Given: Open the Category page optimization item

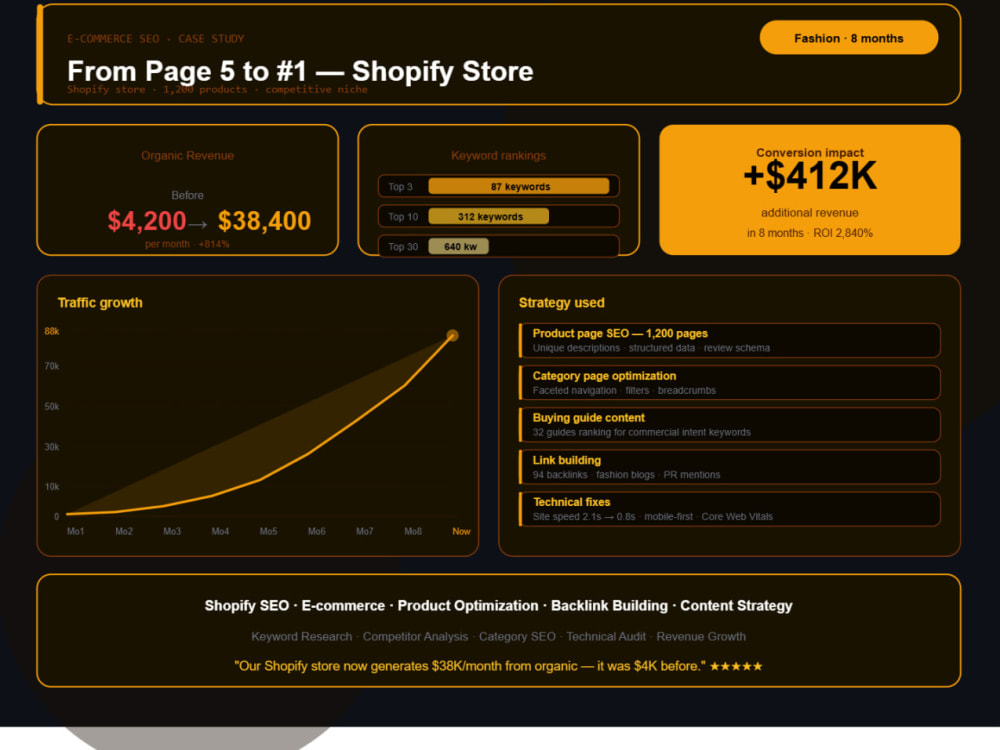Looking at the screenshot, I should point(730,383).
